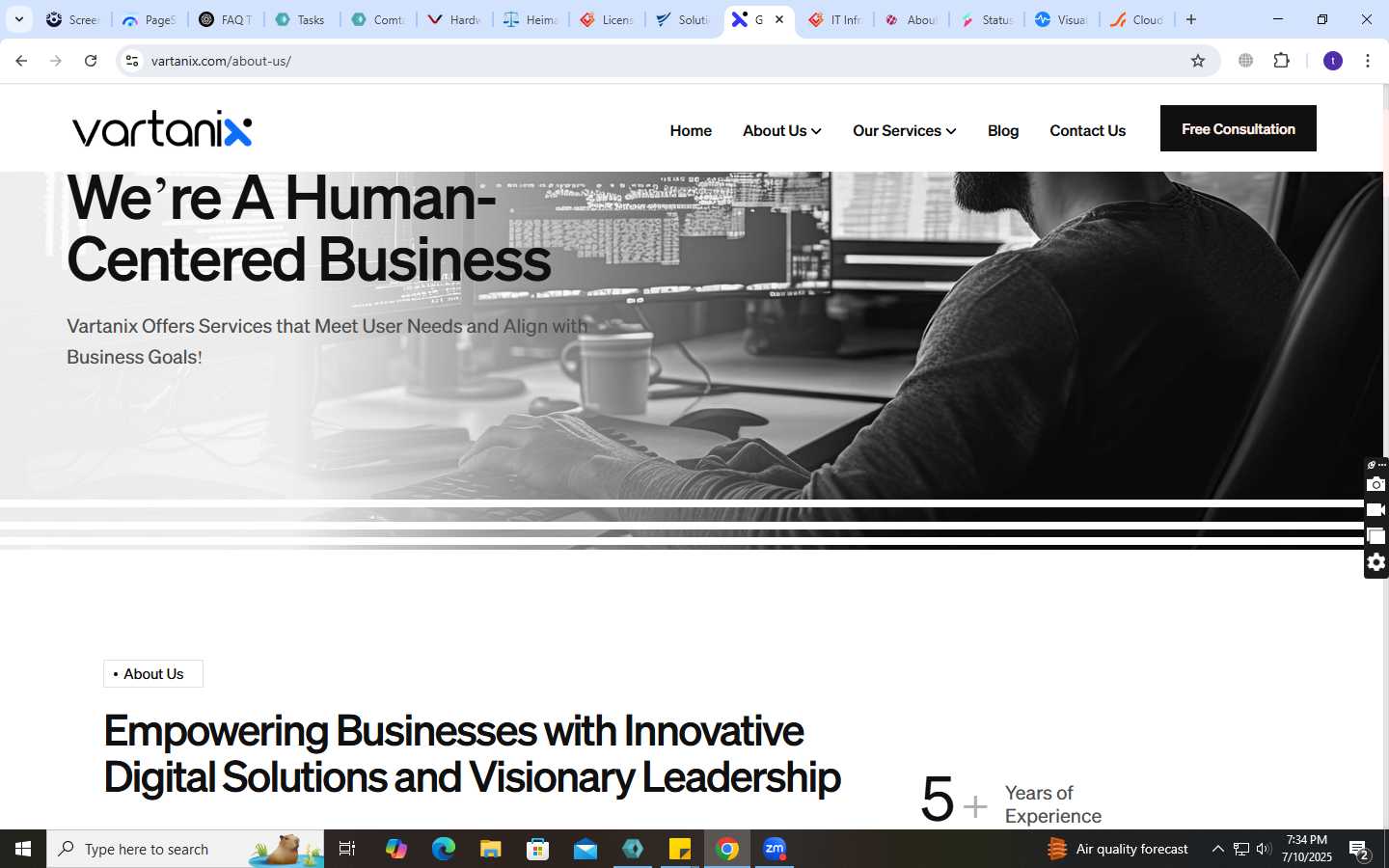Click the screenshot camera icon in side widget
The image size is (1389, 868).
(x=1376, y=484)
